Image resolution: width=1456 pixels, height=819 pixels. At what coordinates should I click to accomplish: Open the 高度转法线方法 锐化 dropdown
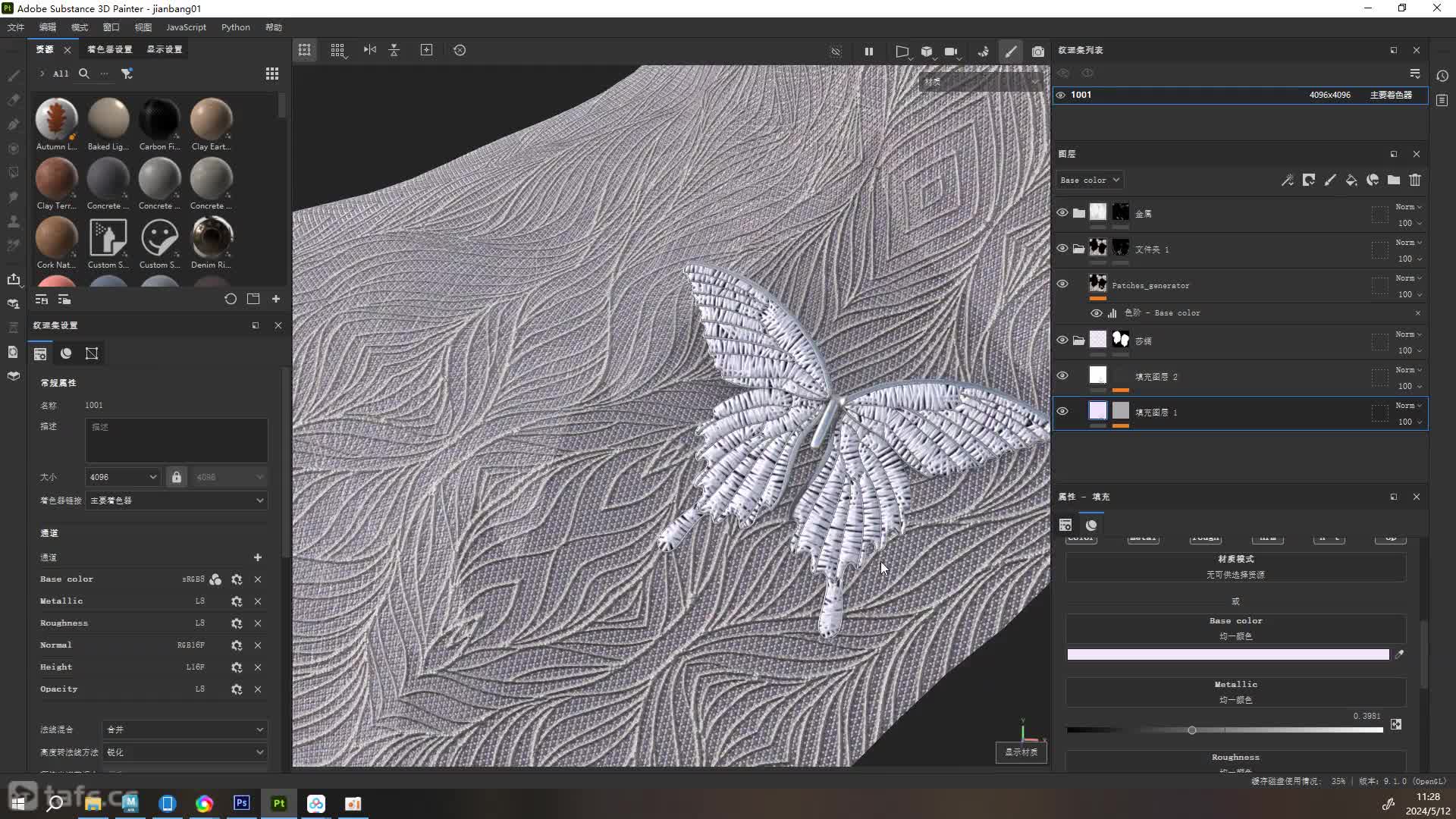click(x=184, y=752)
